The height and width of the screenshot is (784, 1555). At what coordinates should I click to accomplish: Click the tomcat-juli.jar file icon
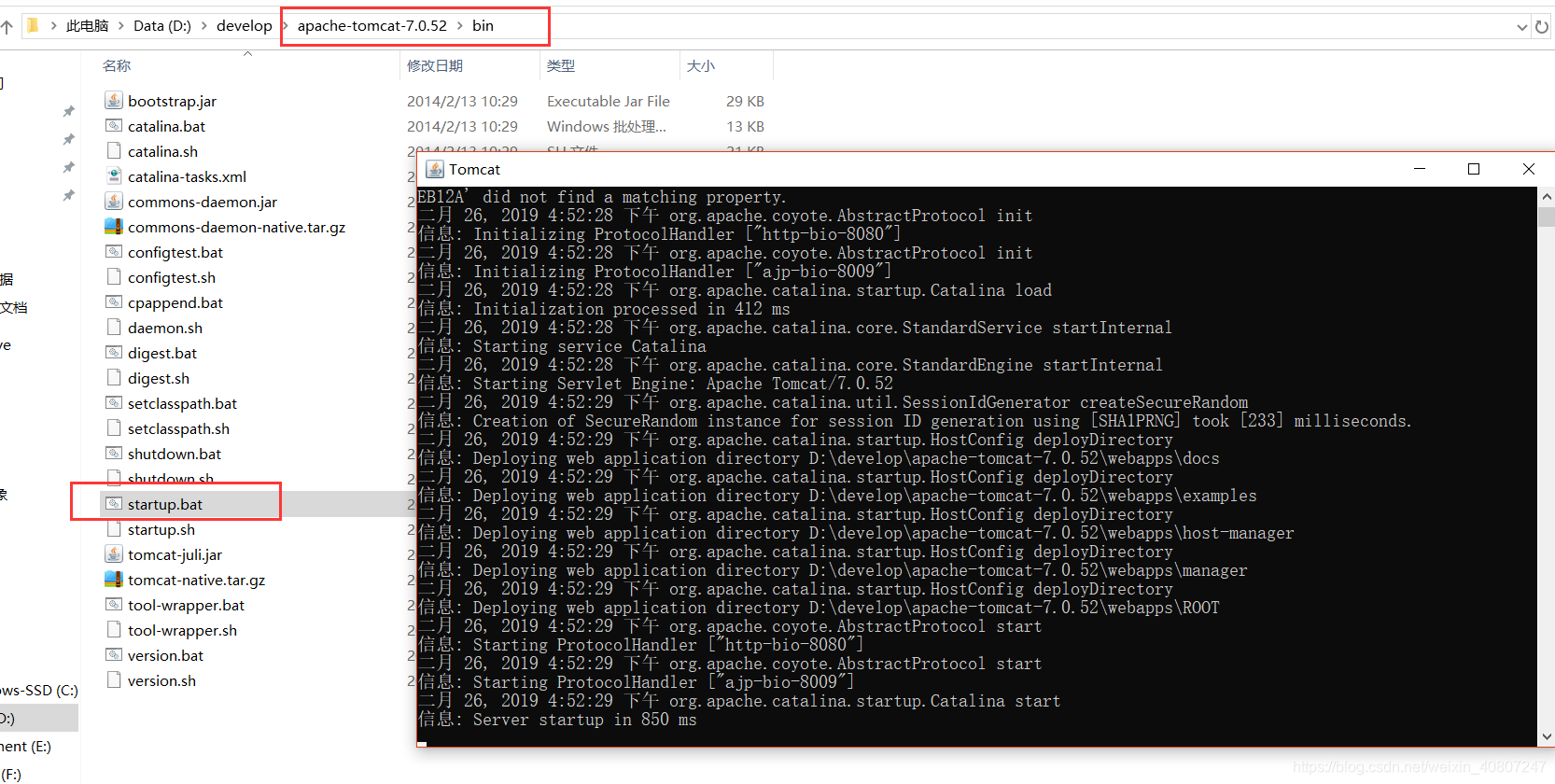(114, 554)
